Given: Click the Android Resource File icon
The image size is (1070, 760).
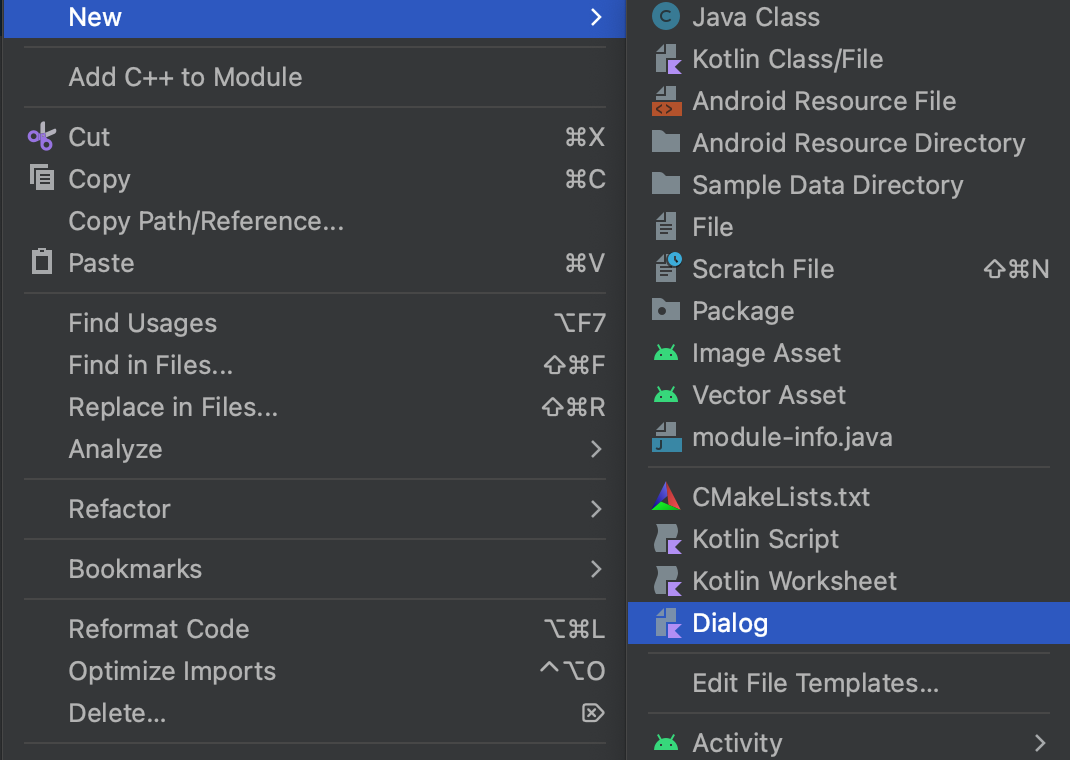Looking at the screenshot, I should point(667,101).
